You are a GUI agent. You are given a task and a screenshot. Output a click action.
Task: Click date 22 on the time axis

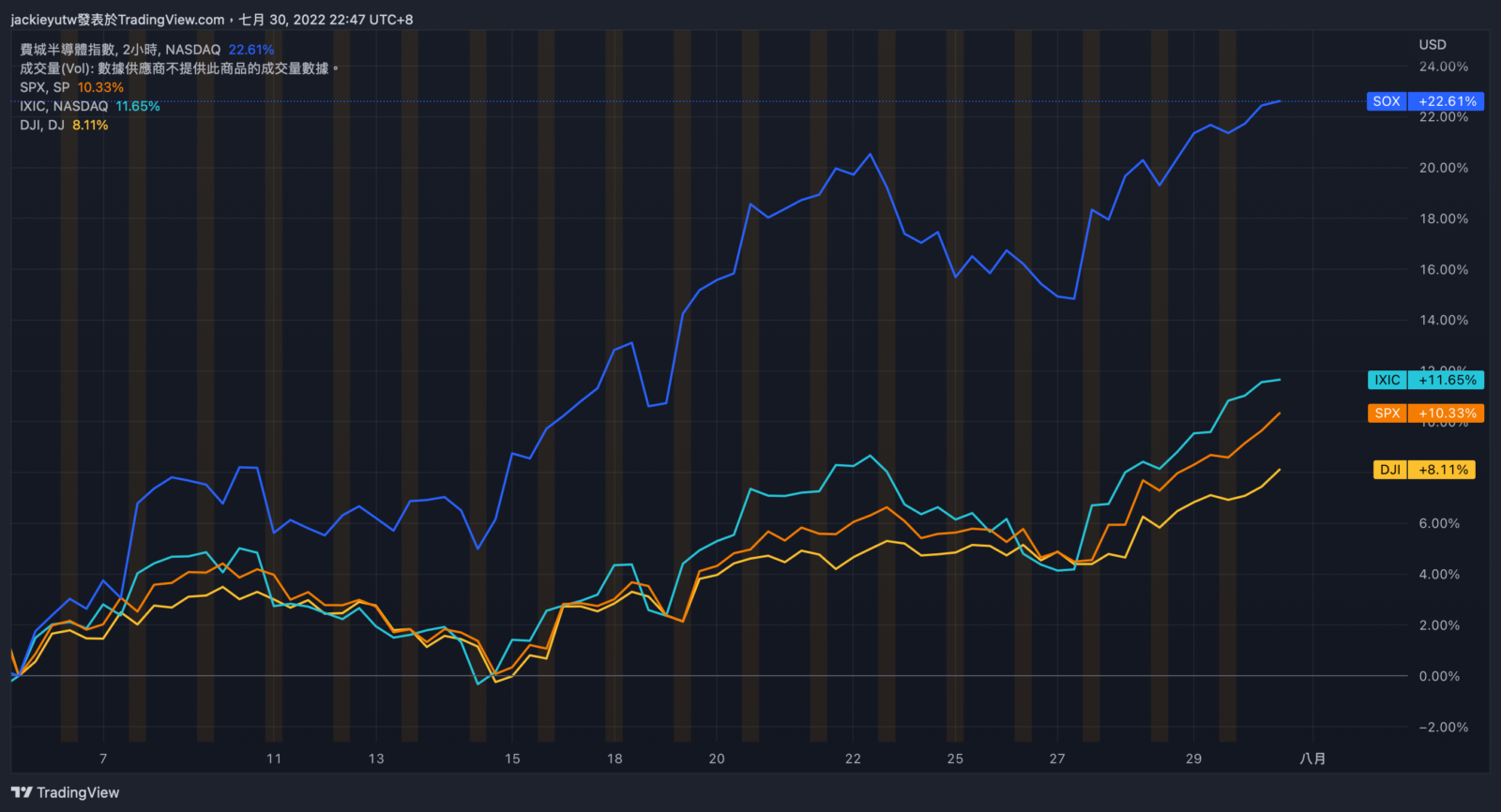pos(853,759)
